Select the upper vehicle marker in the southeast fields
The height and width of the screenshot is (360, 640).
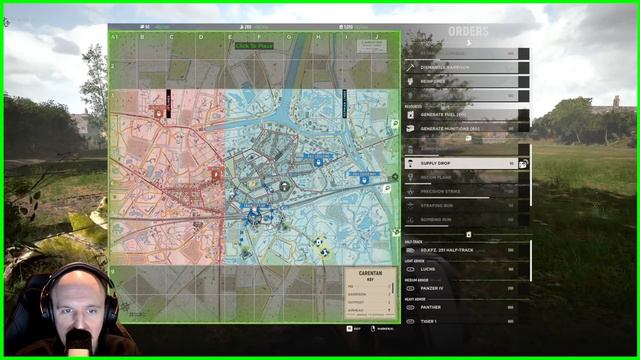click(x=319, y=242)
